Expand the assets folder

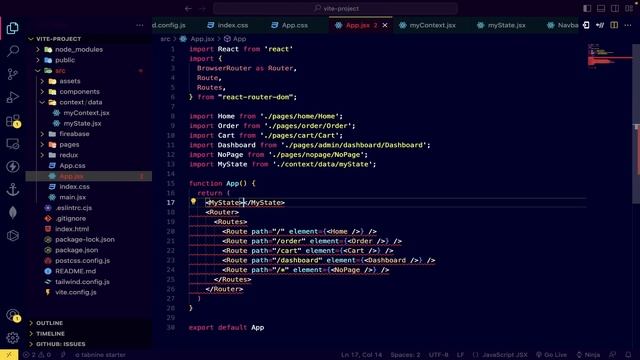pos(42,81)
